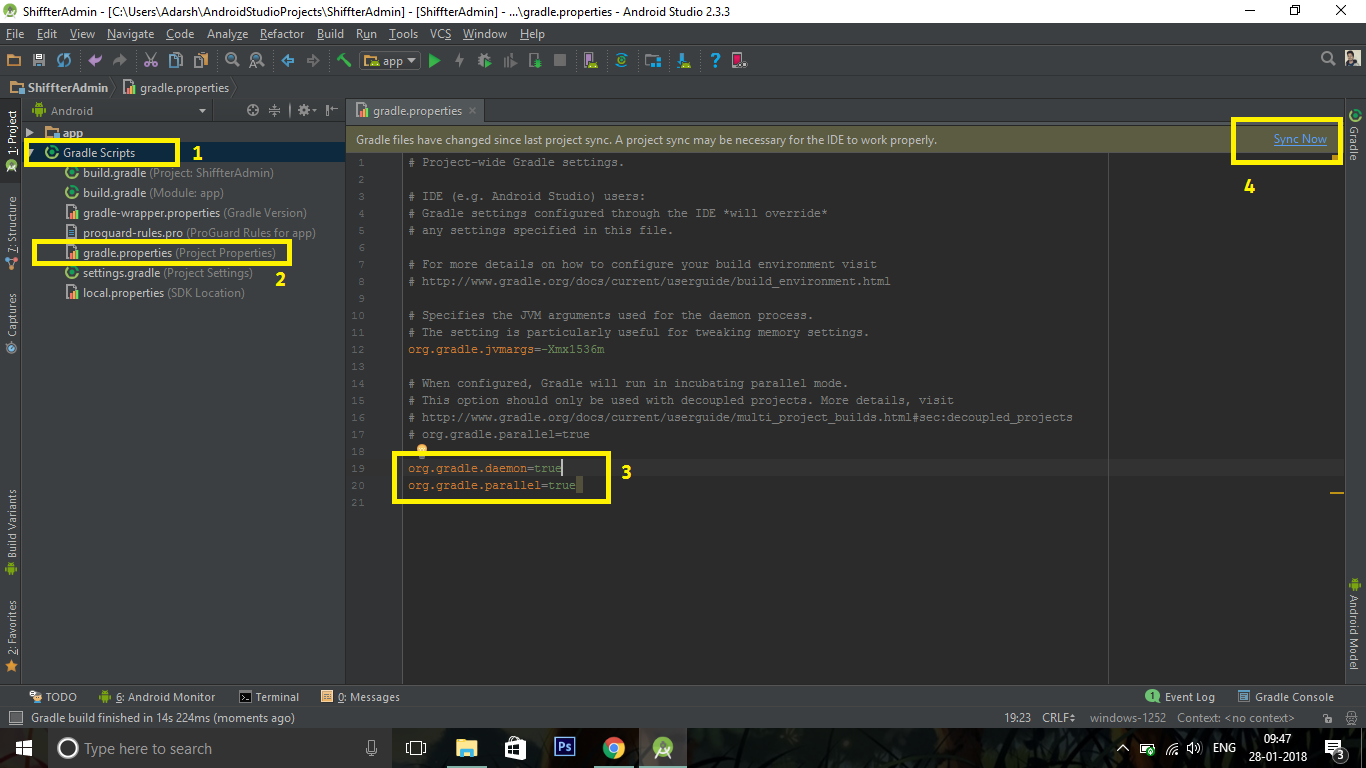1366x768 pixels.
Task: Cut selection with the scissors icon
Action: point(151,61)
